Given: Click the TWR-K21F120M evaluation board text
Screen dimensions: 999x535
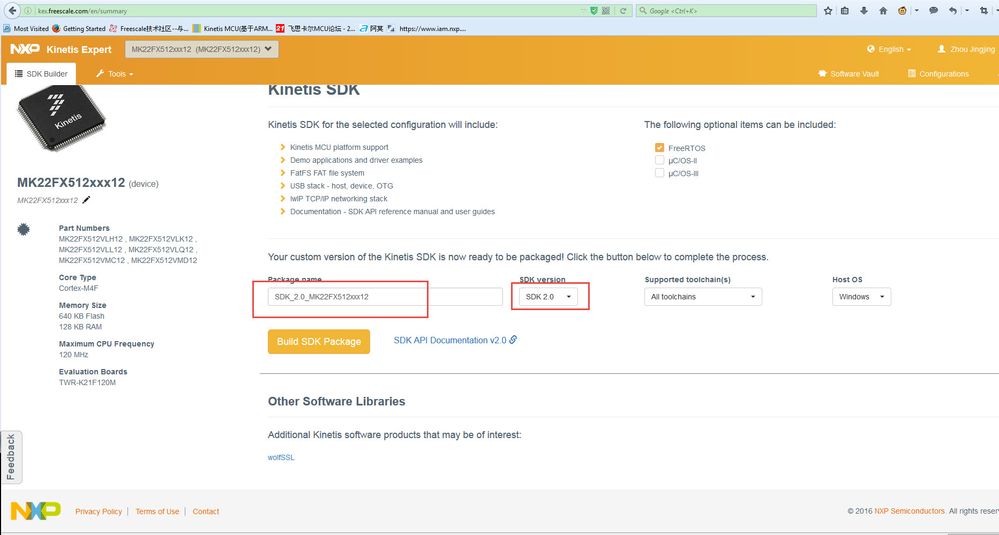Looking at the screenshot, I should [87, 383].
